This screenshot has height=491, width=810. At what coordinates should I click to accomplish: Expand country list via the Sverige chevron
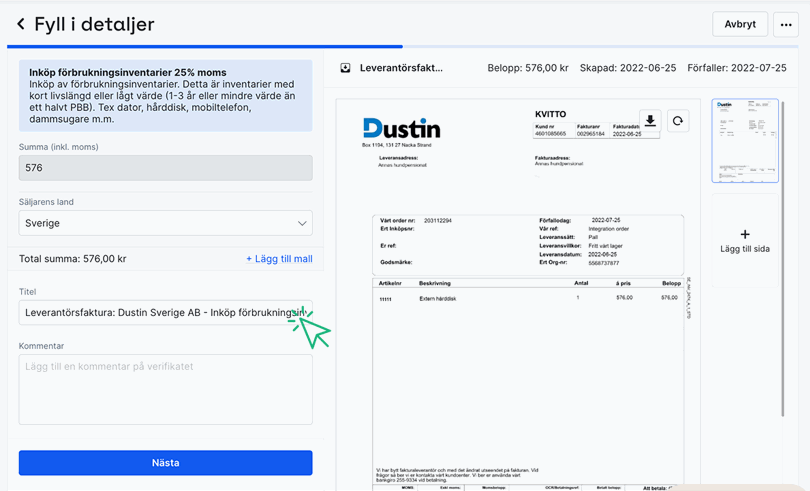click(301, 223)
